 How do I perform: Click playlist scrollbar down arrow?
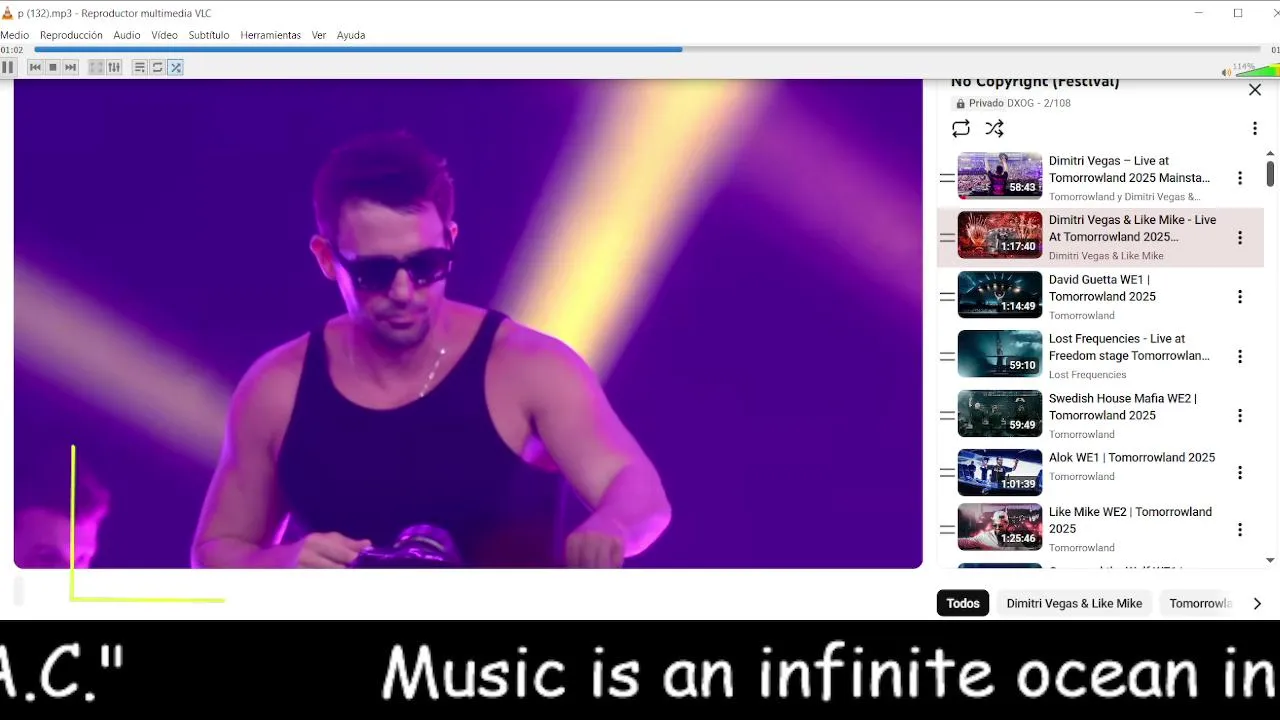(x=1270, y=560)
